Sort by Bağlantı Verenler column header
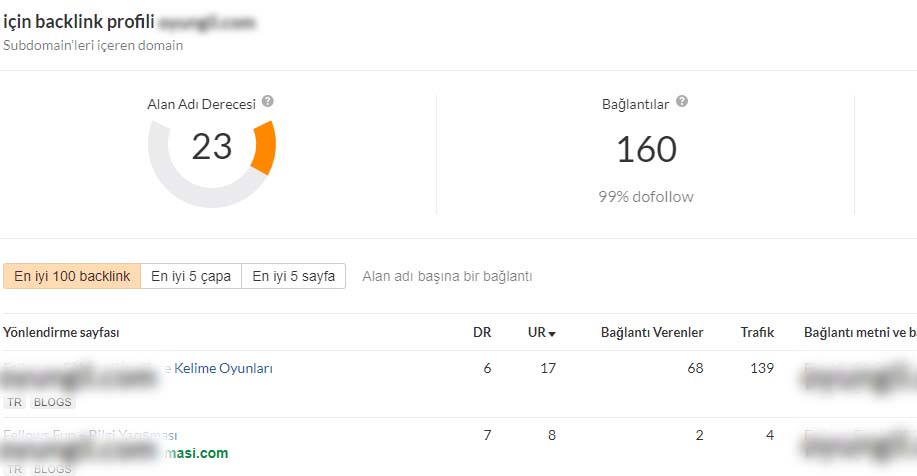Image resolution: width=917 pixels, height=476 pixels. 652,332
